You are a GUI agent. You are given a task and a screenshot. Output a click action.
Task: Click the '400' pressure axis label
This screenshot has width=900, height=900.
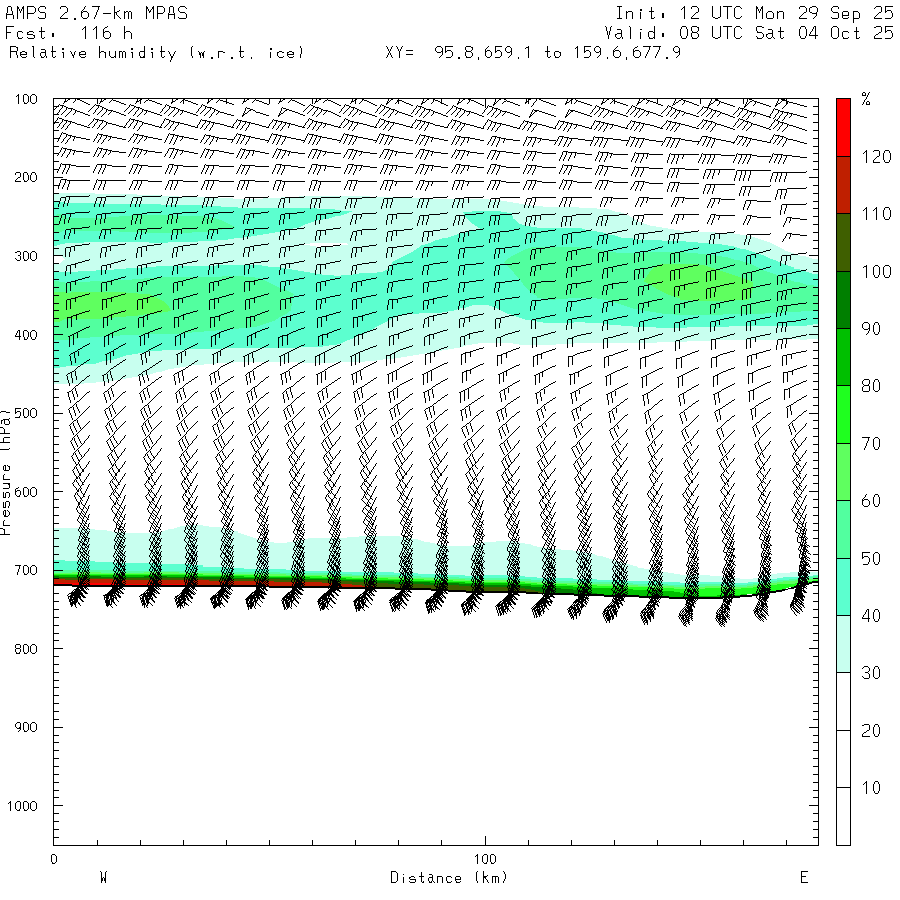coord(26,335)
